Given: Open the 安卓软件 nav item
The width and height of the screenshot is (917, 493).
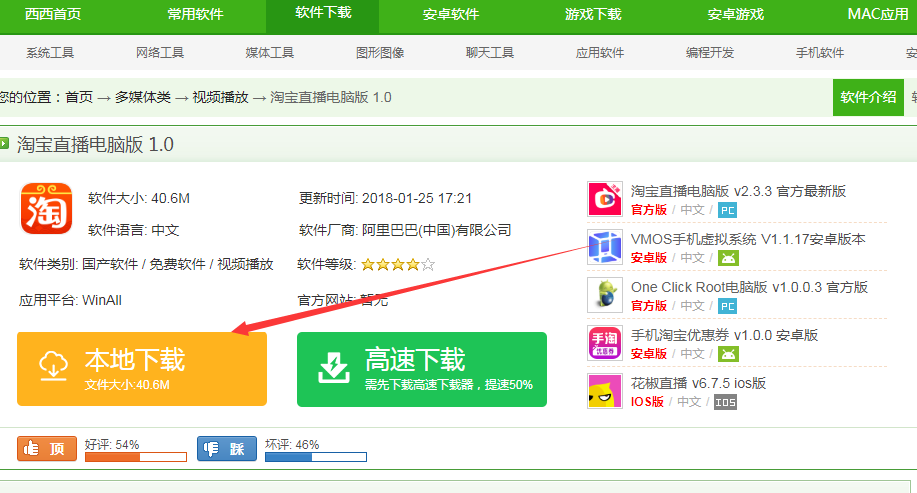Looking at the screenshot, I should click(x=451, y=14).
